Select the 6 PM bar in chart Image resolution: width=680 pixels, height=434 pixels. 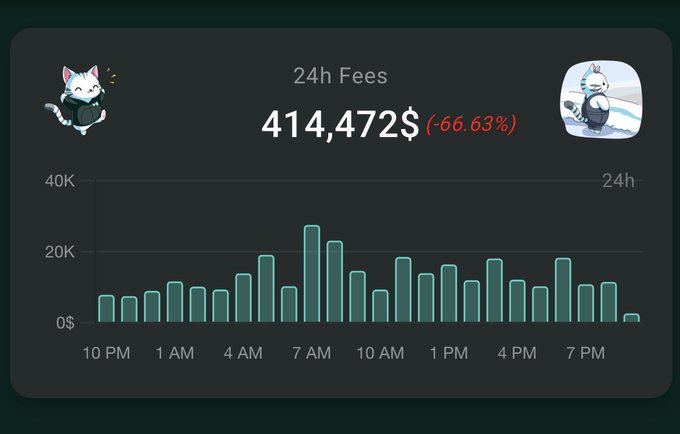pos(563,290)
